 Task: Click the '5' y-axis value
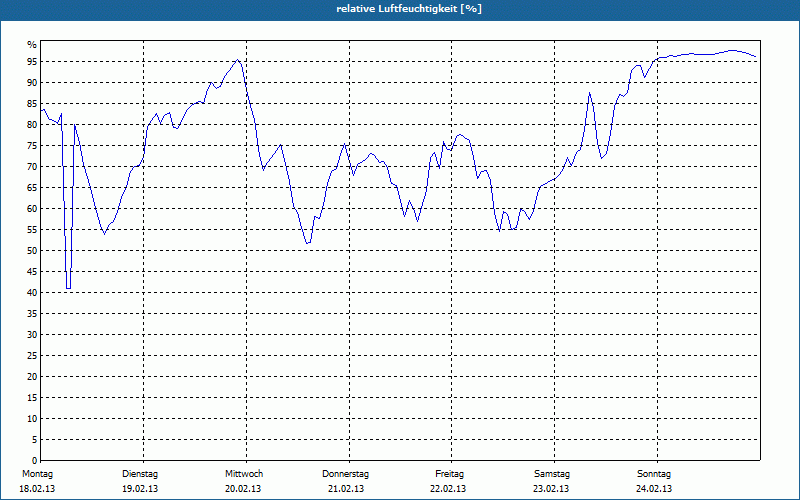pyautogui.click(x=34, y=440)
